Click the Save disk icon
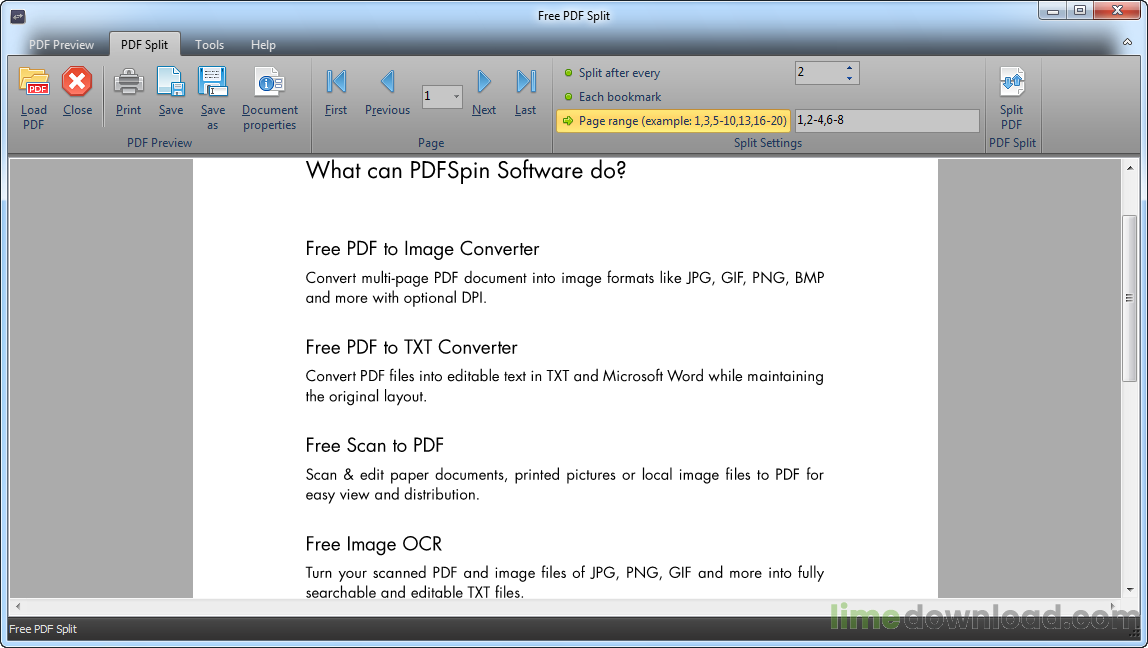1148x648 pixels. click(171, 83)
